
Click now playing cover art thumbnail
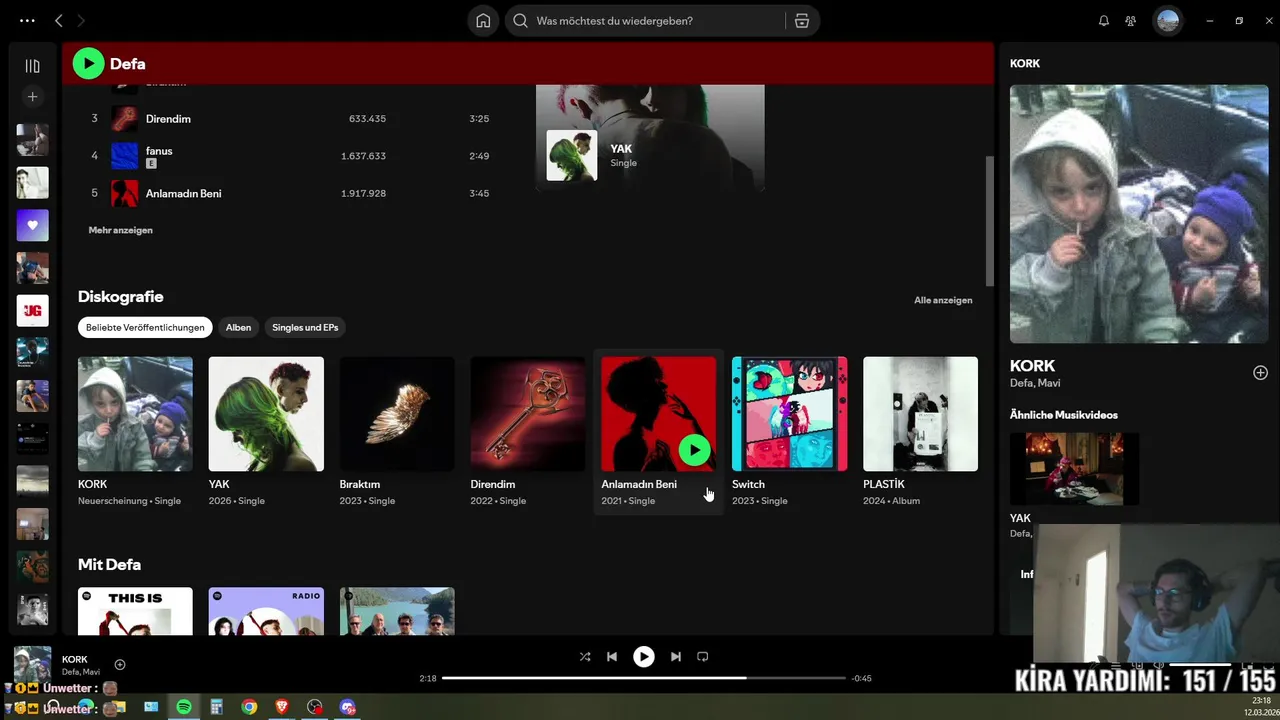32,664
